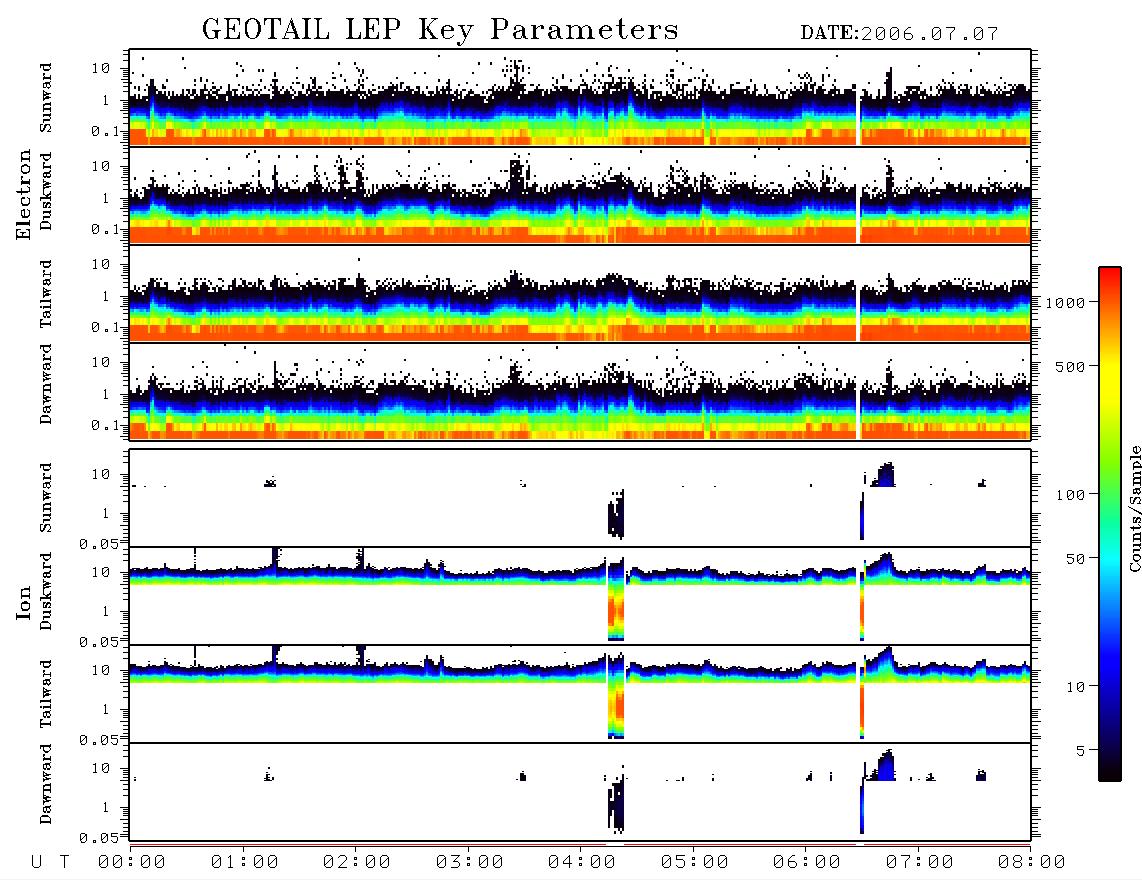
Task: Select the Electron "Dawnward" panel label
Action: pos(46,384)
